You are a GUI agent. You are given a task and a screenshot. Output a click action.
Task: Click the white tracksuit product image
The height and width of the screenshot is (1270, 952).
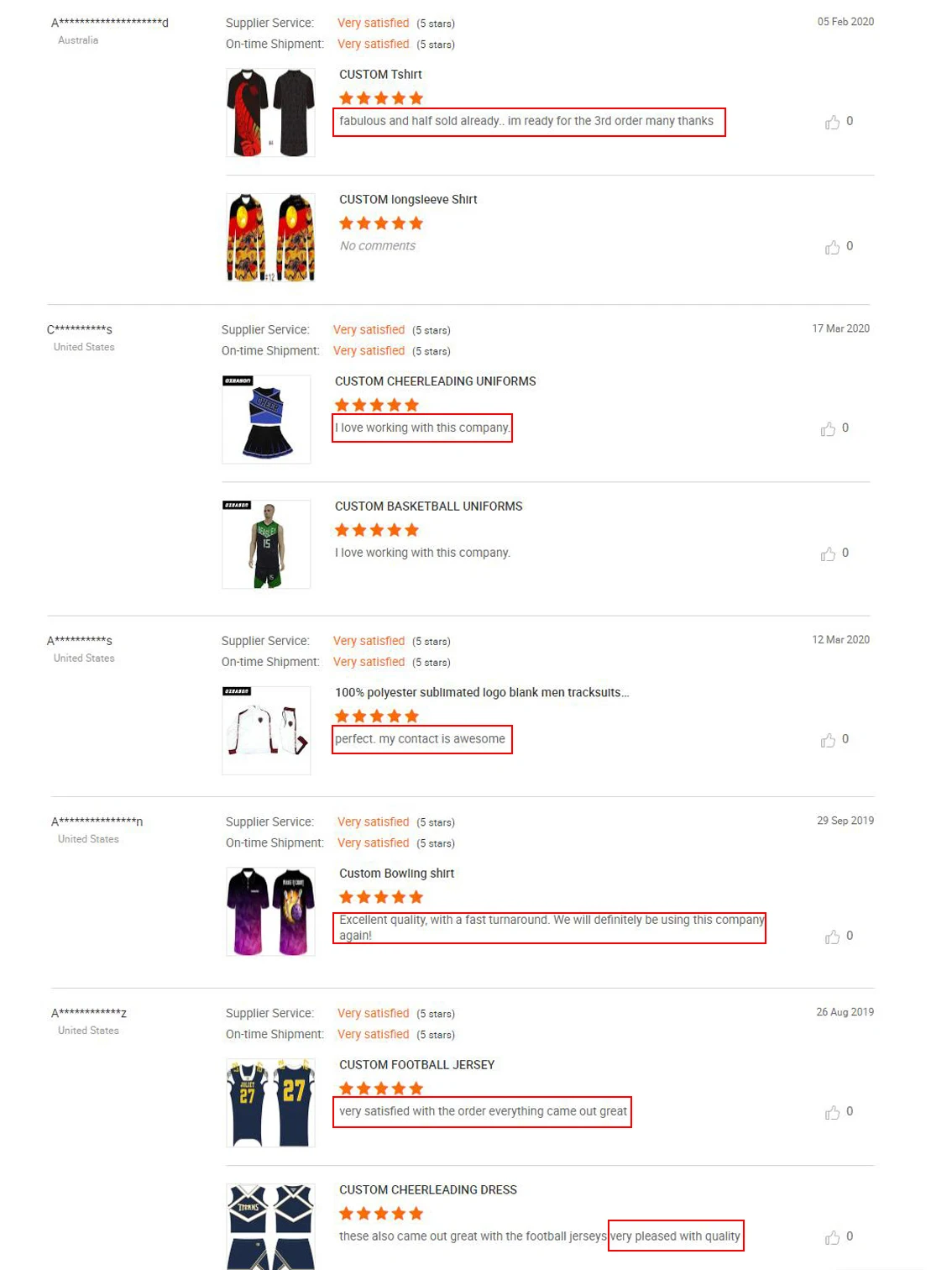click(266, 730)
